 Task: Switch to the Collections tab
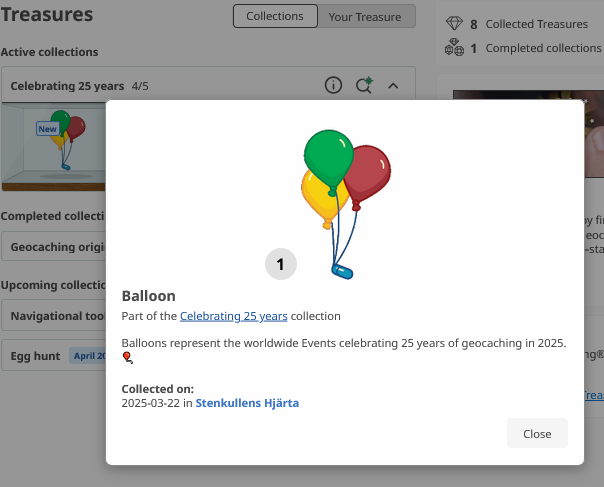[x=275, y=16]
